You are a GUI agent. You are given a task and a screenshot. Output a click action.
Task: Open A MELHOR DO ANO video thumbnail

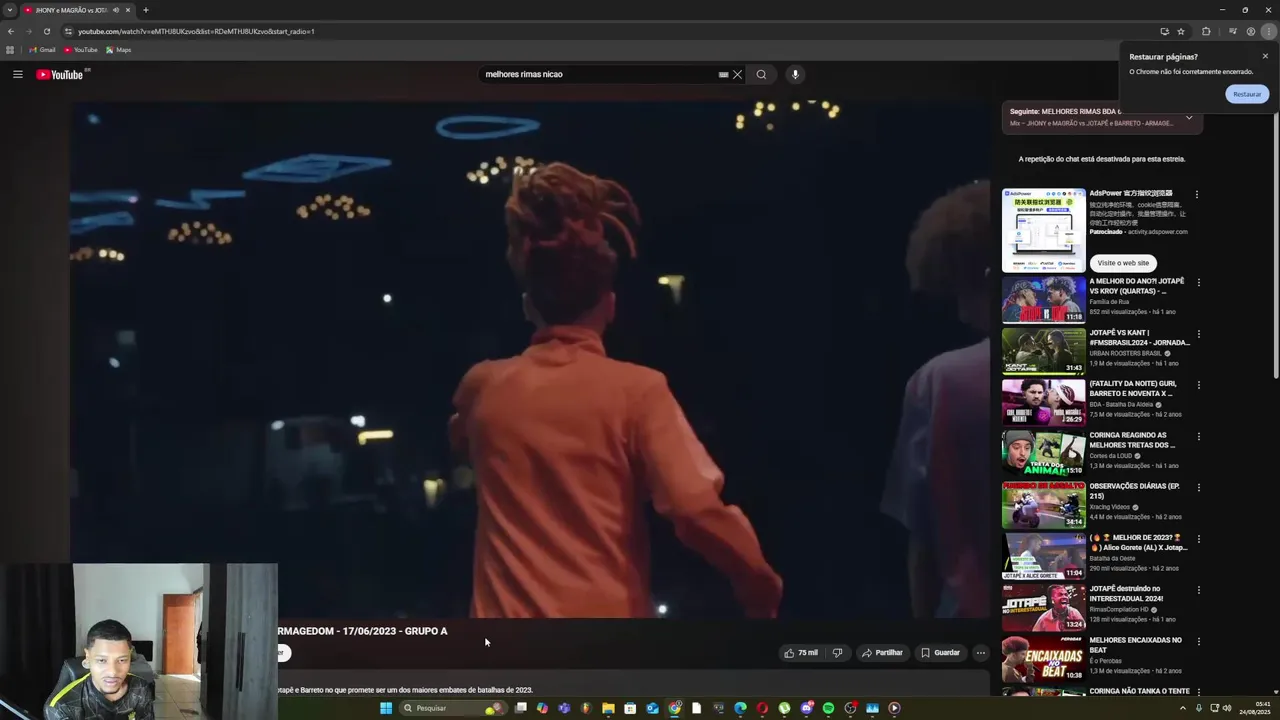(x=1043, y=300)
